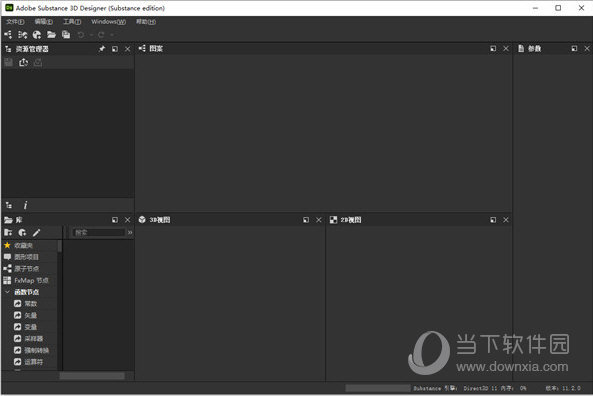Add a library folder with folder-plus icon
The height and width of the screenshot is (396, 593).
click(8, 233)
